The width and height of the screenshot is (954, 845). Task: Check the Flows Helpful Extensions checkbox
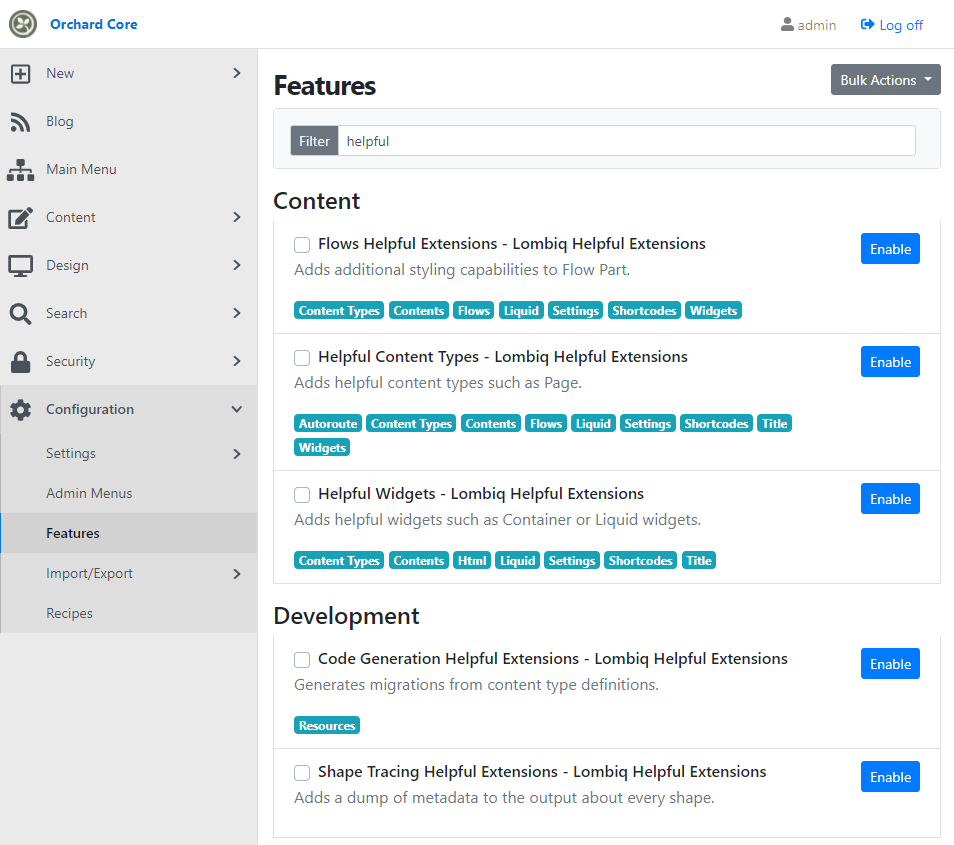click(x=302, y=245)
